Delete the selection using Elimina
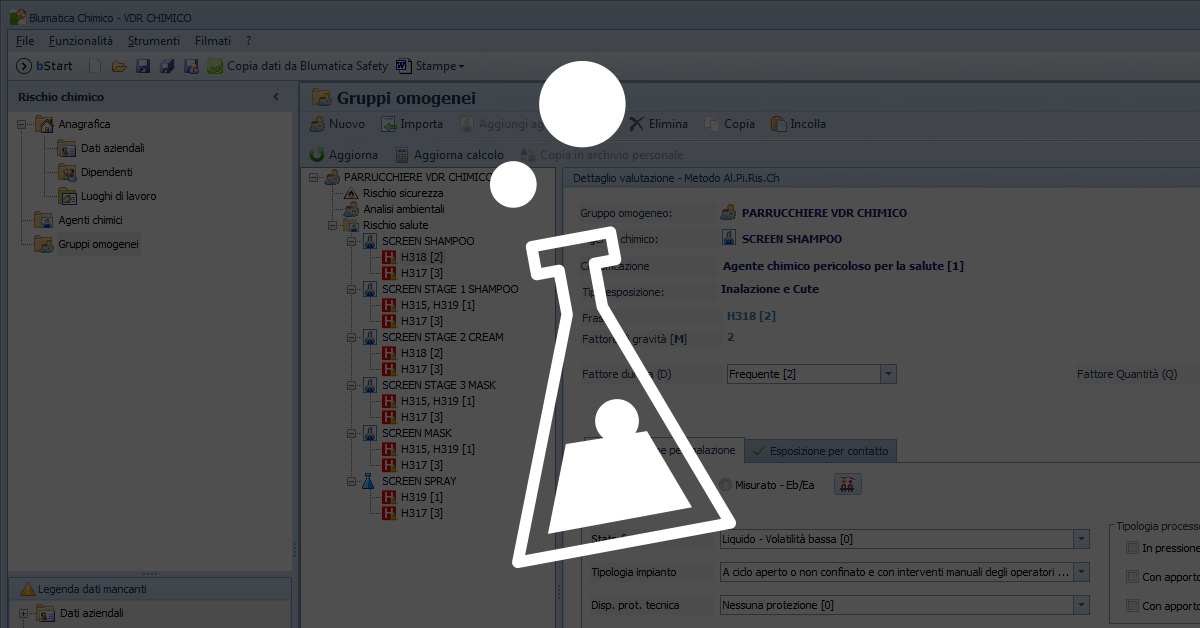The image size is (1200, 628). (x=658, y=124)
